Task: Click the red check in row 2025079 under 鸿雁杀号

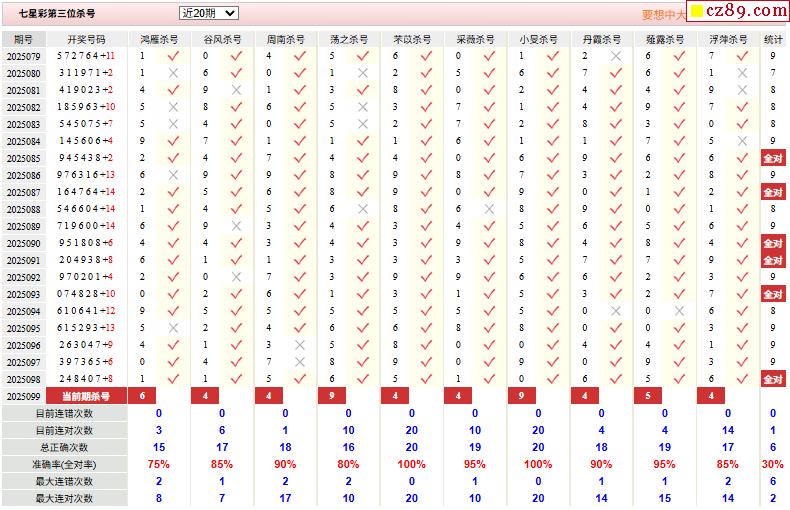Action: click(173, 56)
